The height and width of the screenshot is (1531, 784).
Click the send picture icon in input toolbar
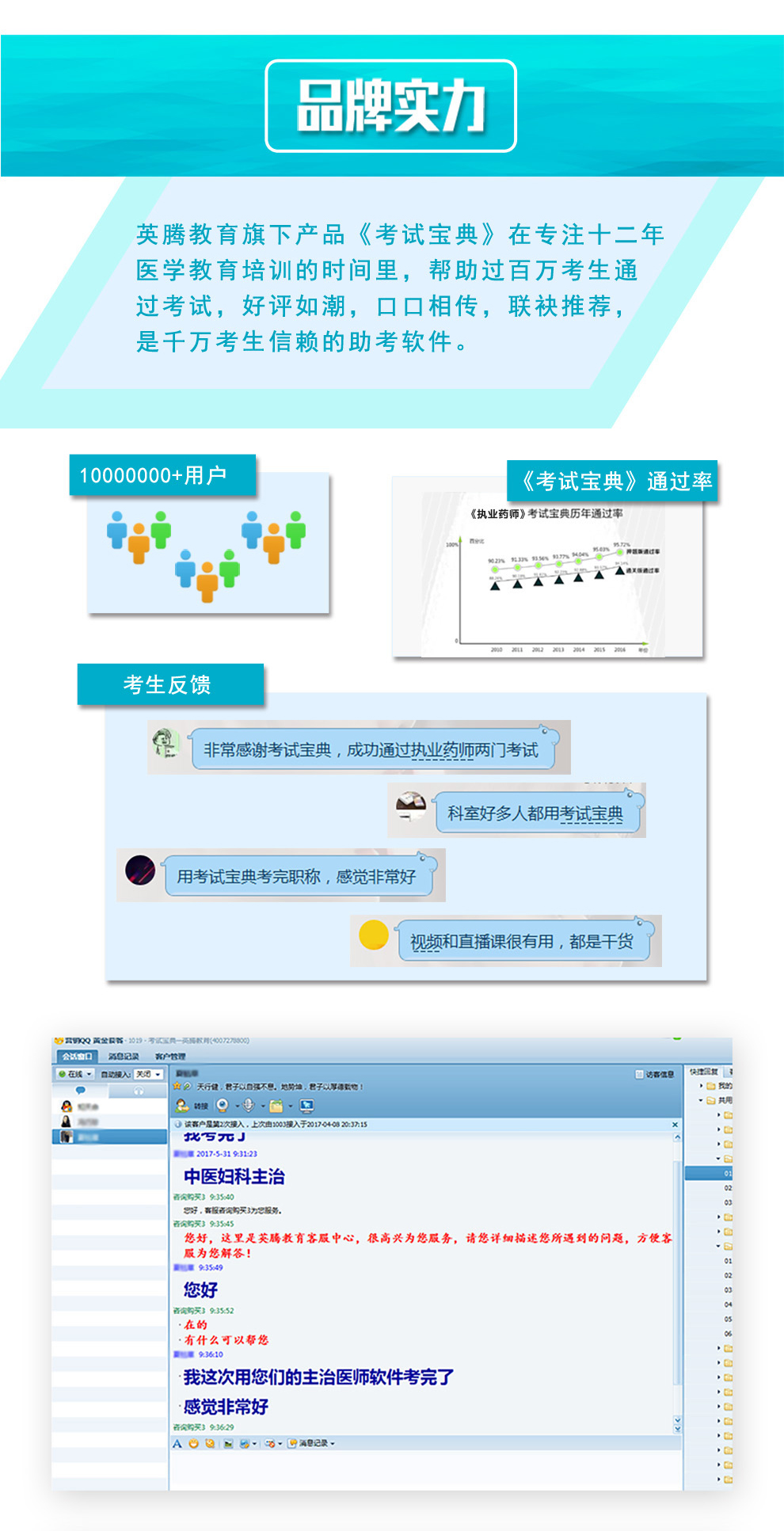pos(228,1443)
